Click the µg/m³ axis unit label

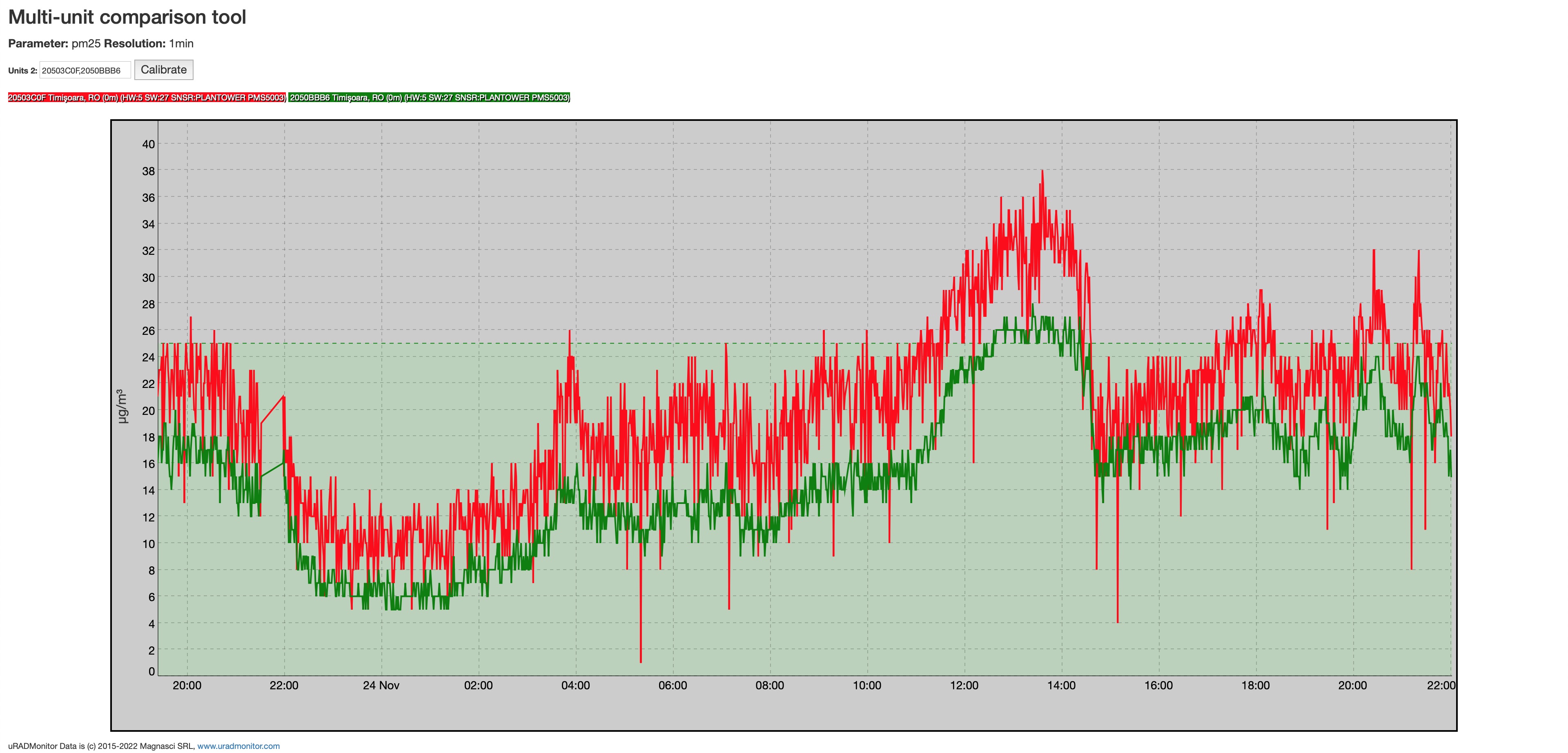(122, 406)
